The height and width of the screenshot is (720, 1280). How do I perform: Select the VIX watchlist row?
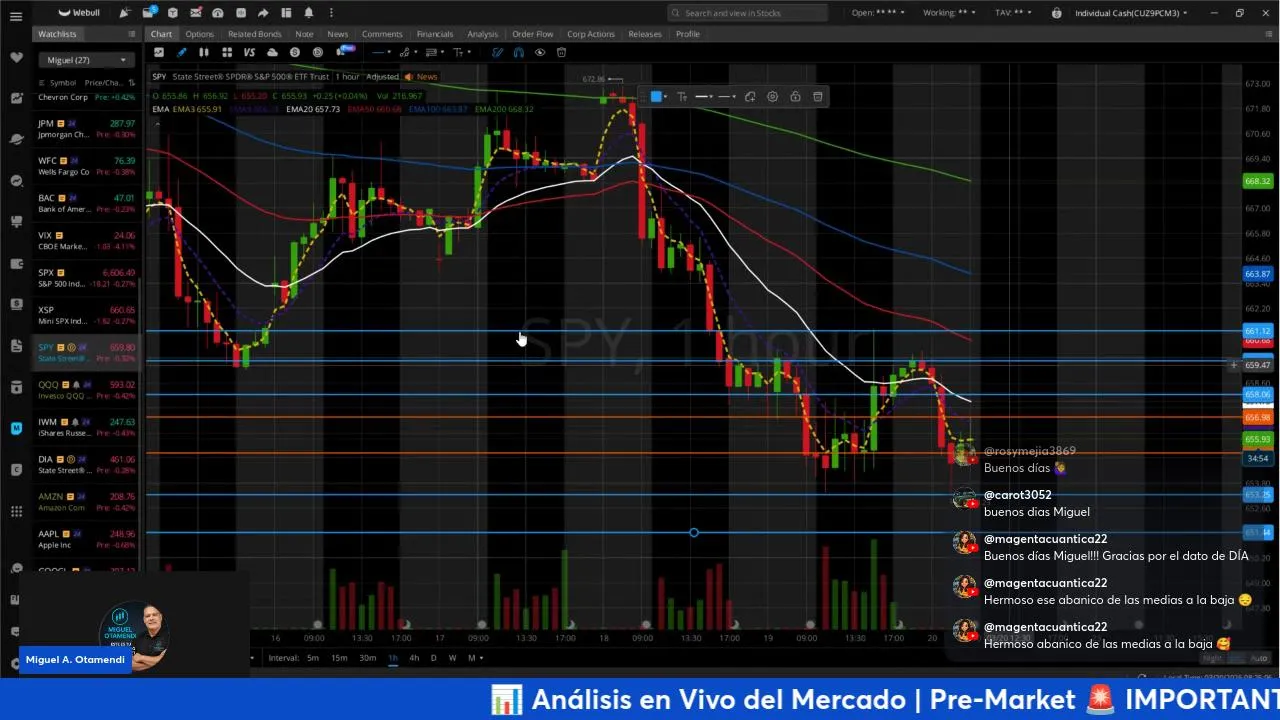tap(86, 241)
